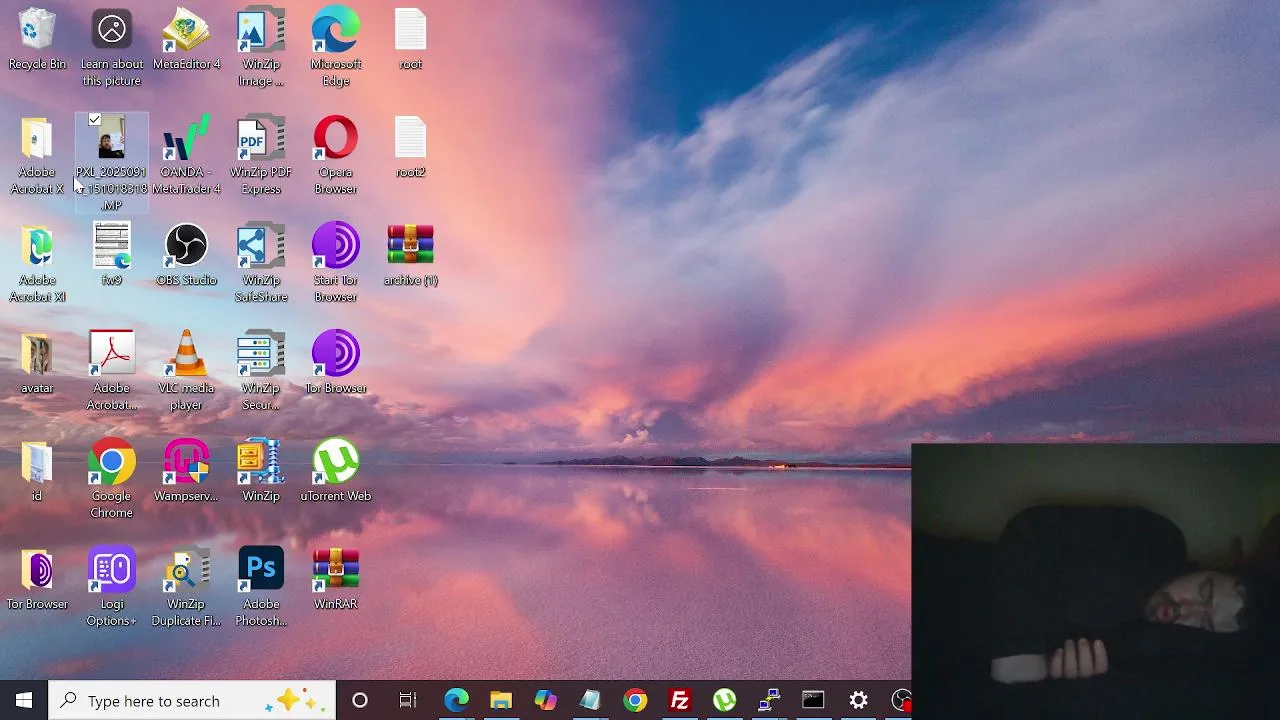The image size is (1280, 720).
Task: Open File Explorer in the taskbar
Action: coord(501,701)
